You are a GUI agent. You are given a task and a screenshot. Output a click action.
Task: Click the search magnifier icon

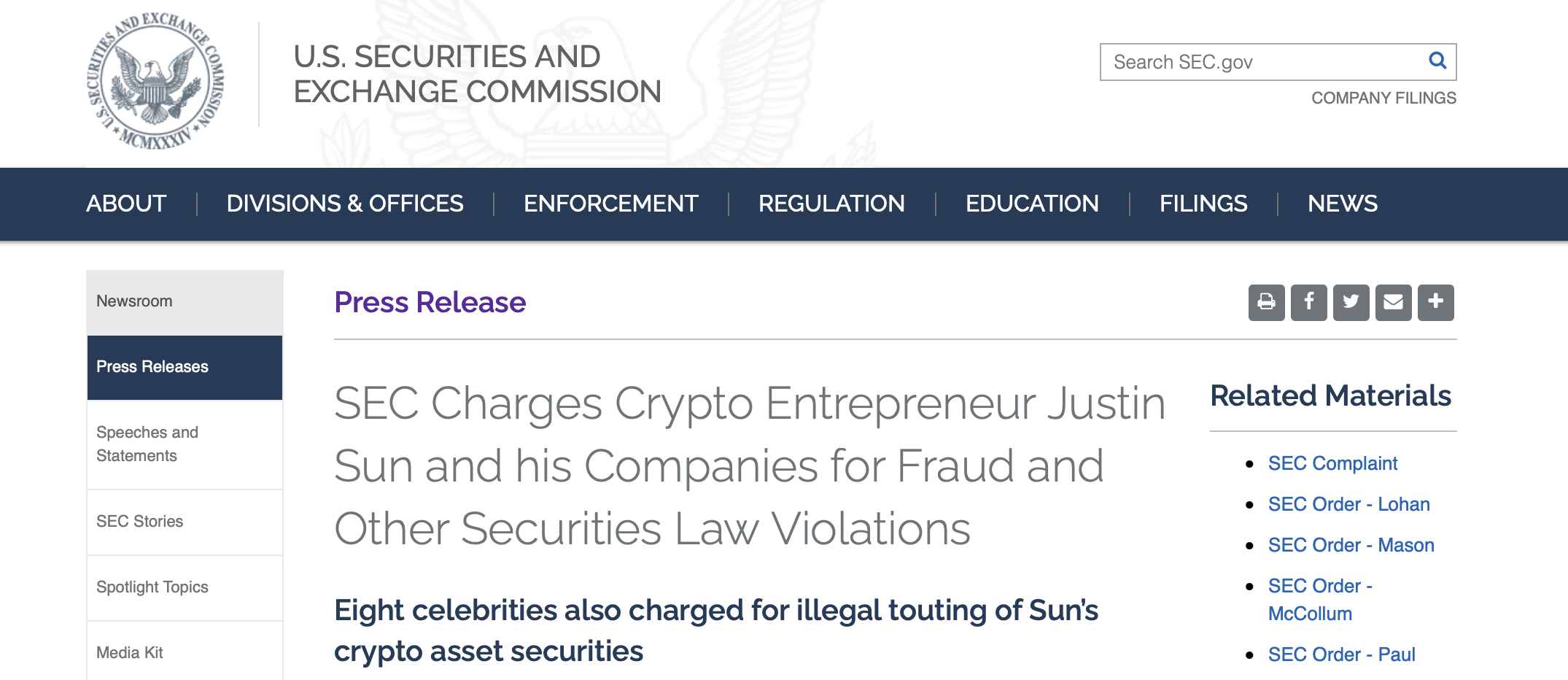click(x=1437, y=61)
